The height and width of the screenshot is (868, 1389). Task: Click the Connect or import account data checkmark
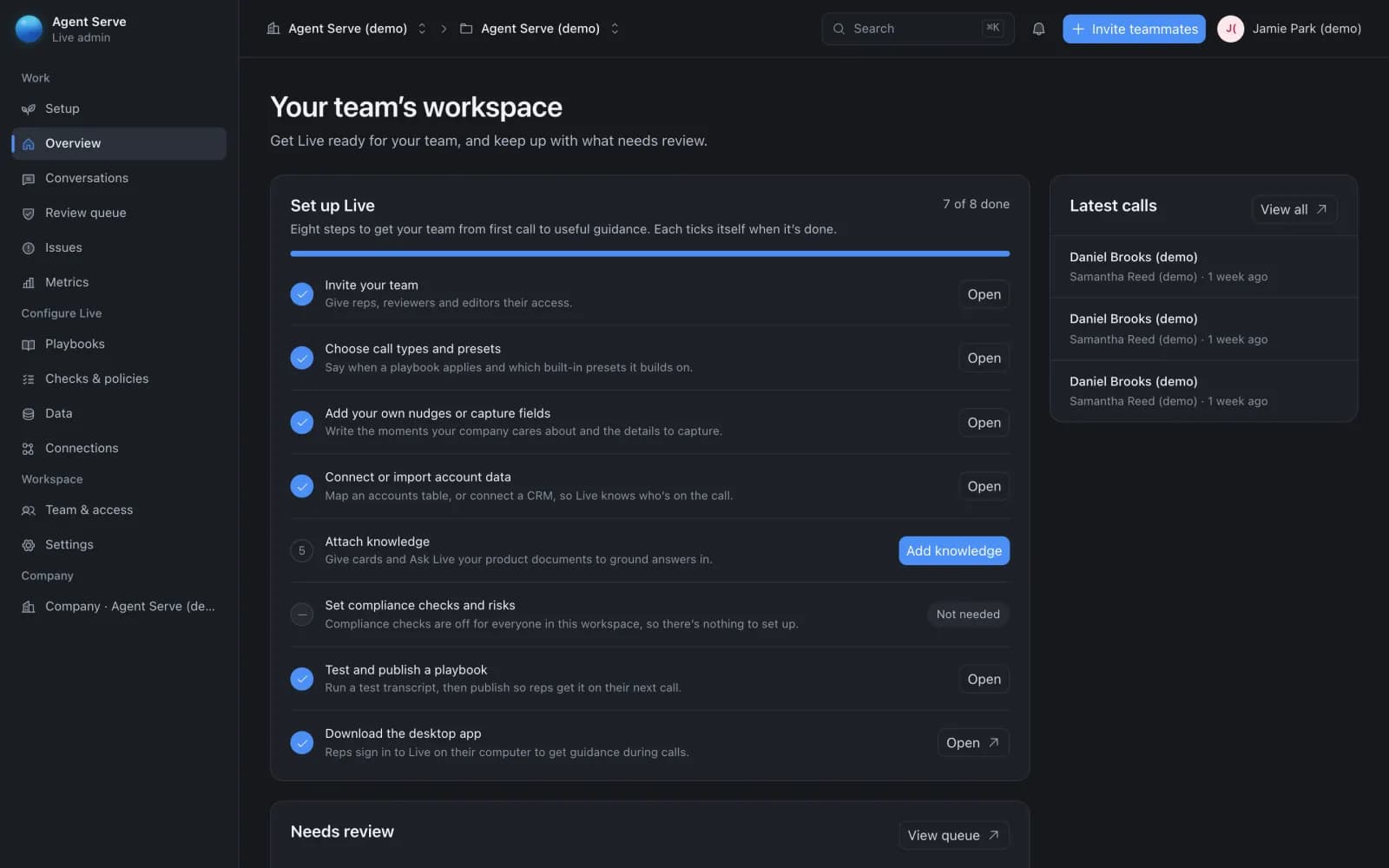coord(301,486)
